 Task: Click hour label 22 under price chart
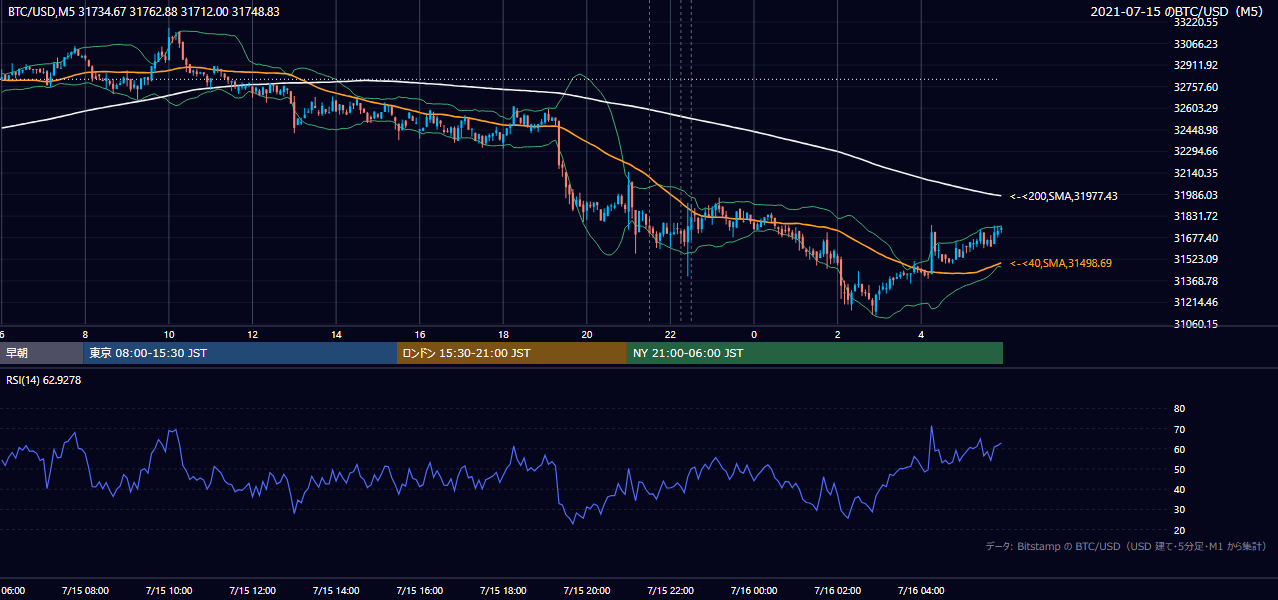click(x=670, y=334)
